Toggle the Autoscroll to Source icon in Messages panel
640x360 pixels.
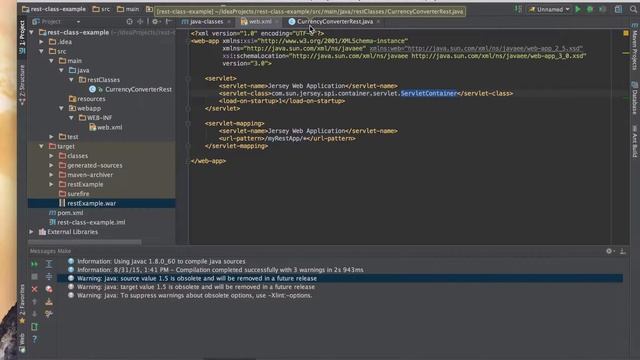click(x=49, y=314)
